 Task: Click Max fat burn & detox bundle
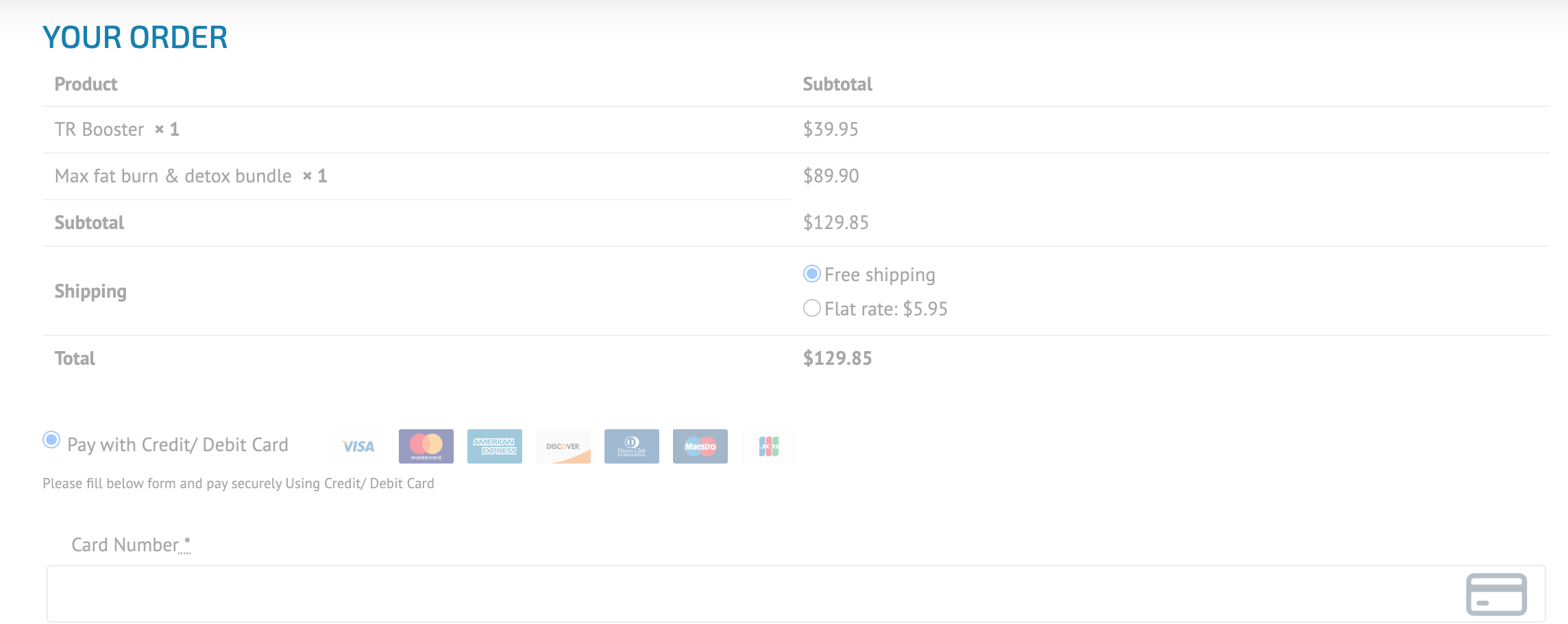pyautogui.click(x=173, y=176)
